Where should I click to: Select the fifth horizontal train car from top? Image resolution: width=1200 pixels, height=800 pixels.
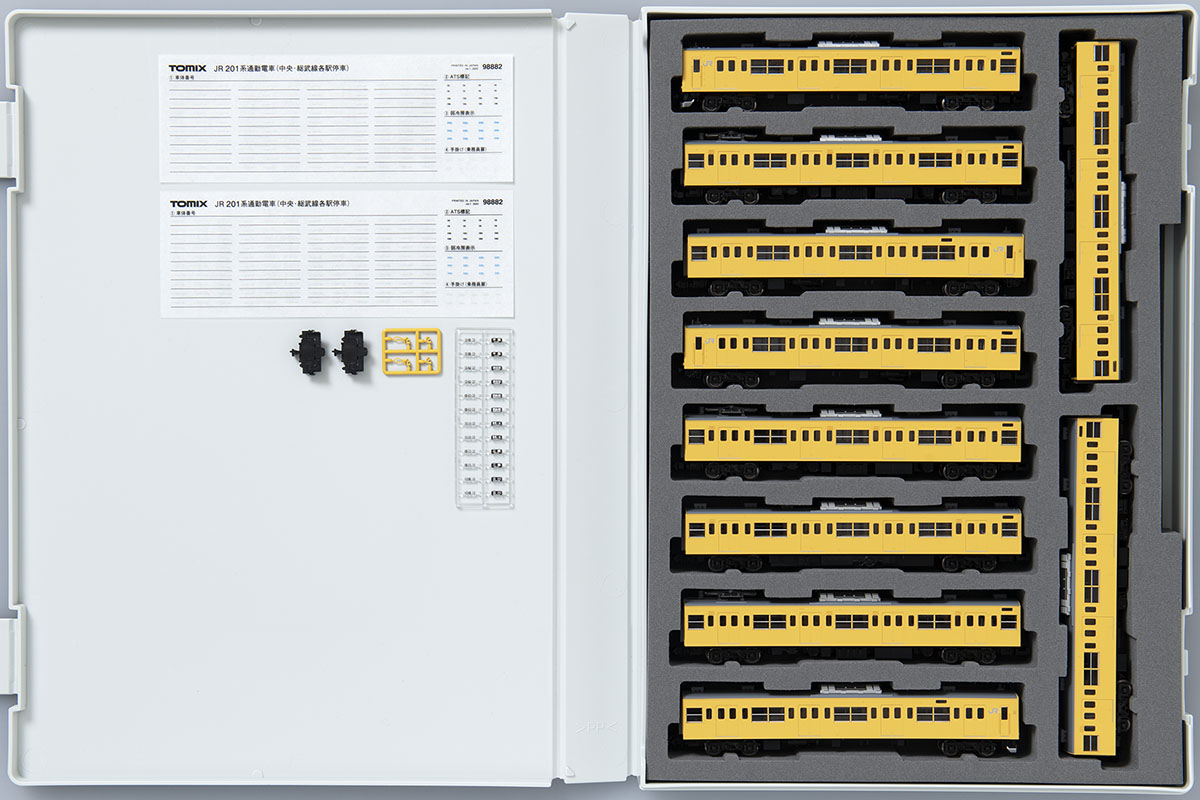tap(852, 438)
